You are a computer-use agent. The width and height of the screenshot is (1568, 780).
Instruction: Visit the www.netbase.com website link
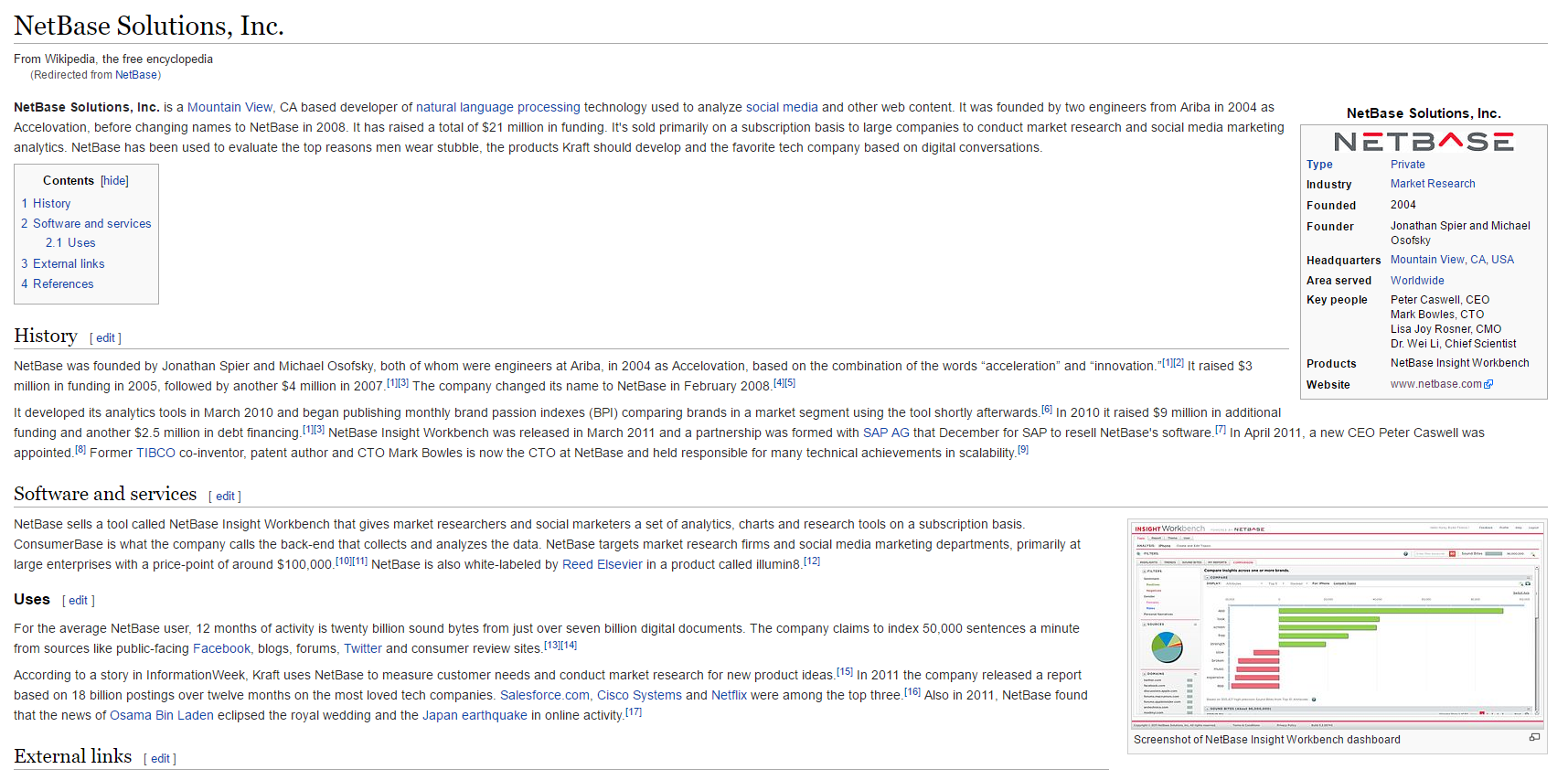pyautogui.click(x=1435, y=384)
